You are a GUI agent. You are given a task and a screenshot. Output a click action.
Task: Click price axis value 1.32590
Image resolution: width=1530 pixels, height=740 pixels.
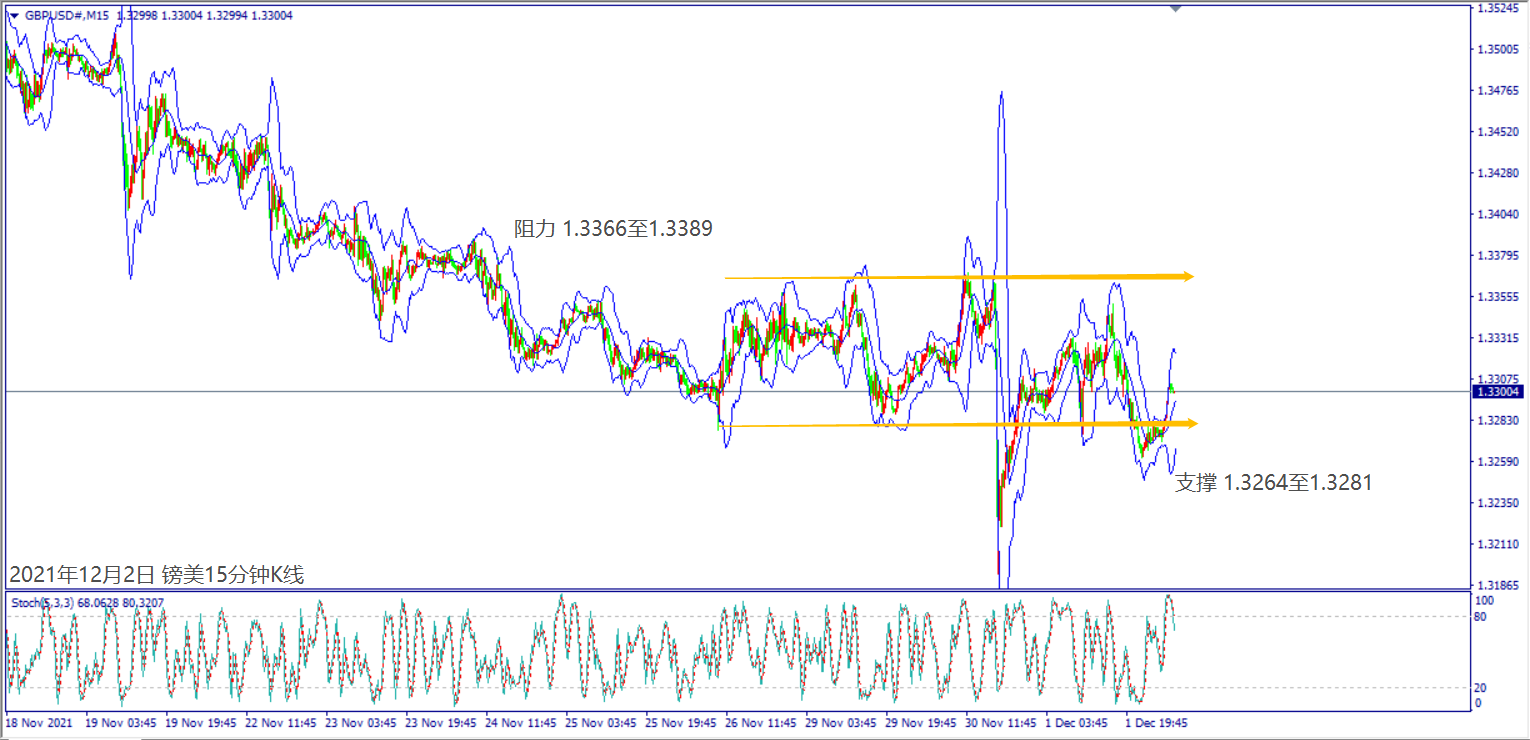tap(1498, 462)
